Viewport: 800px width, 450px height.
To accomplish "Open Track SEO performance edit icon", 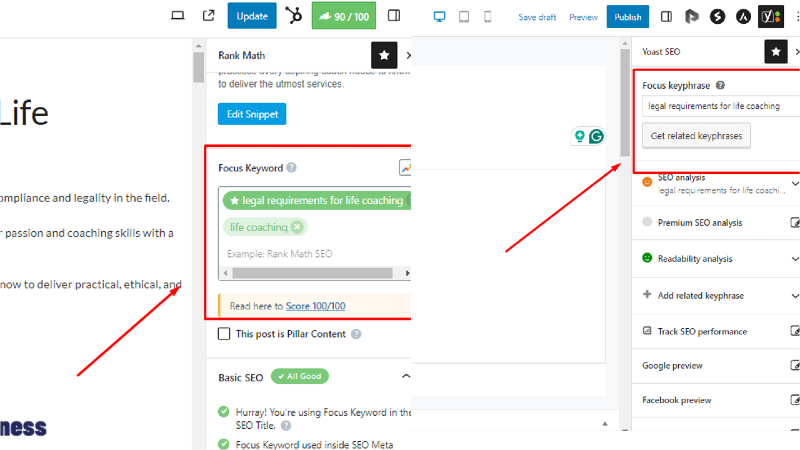I will [x=795, y=331].
